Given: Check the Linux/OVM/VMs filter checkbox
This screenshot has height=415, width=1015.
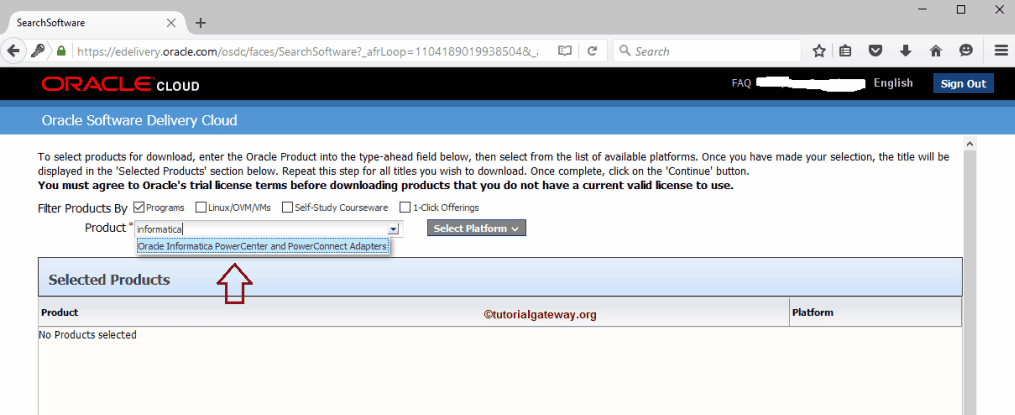Looking at the screenshot, I should pyautogui.click(x=201, y=208).
